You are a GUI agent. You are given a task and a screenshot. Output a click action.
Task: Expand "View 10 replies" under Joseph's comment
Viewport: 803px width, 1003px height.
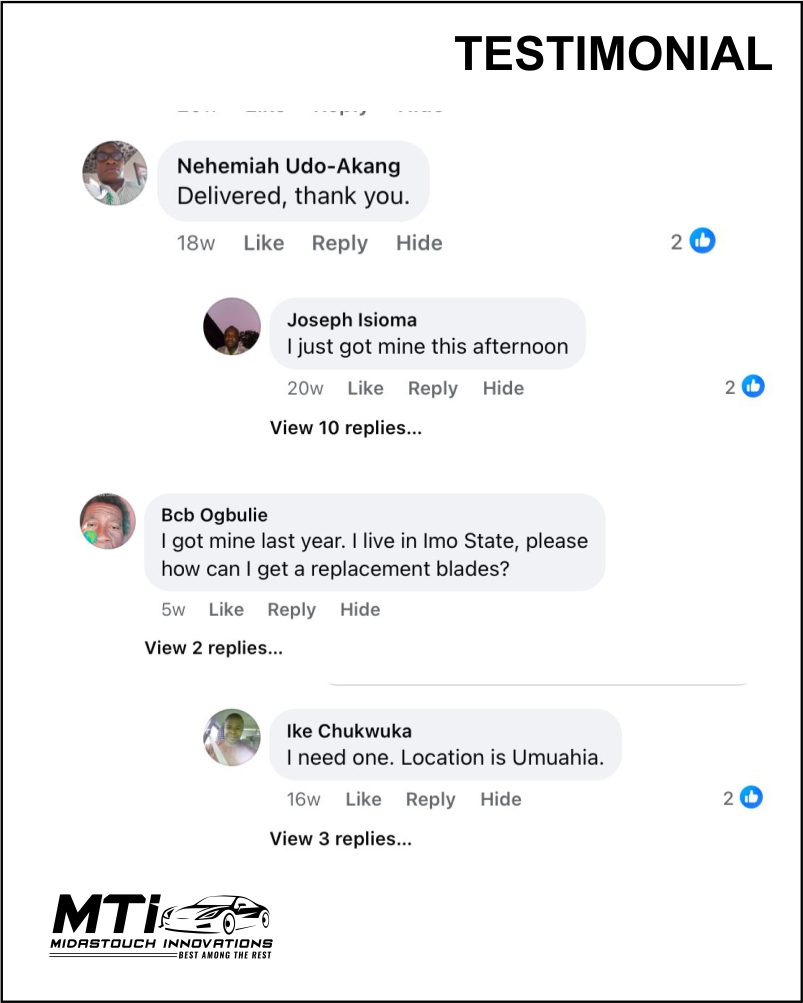tap(345, 428)
